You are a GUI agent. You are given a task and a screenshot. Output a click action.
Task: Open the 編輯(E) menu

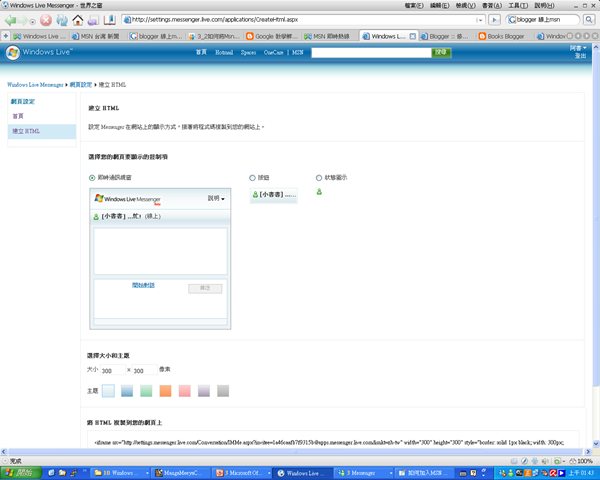click(439, 6)
